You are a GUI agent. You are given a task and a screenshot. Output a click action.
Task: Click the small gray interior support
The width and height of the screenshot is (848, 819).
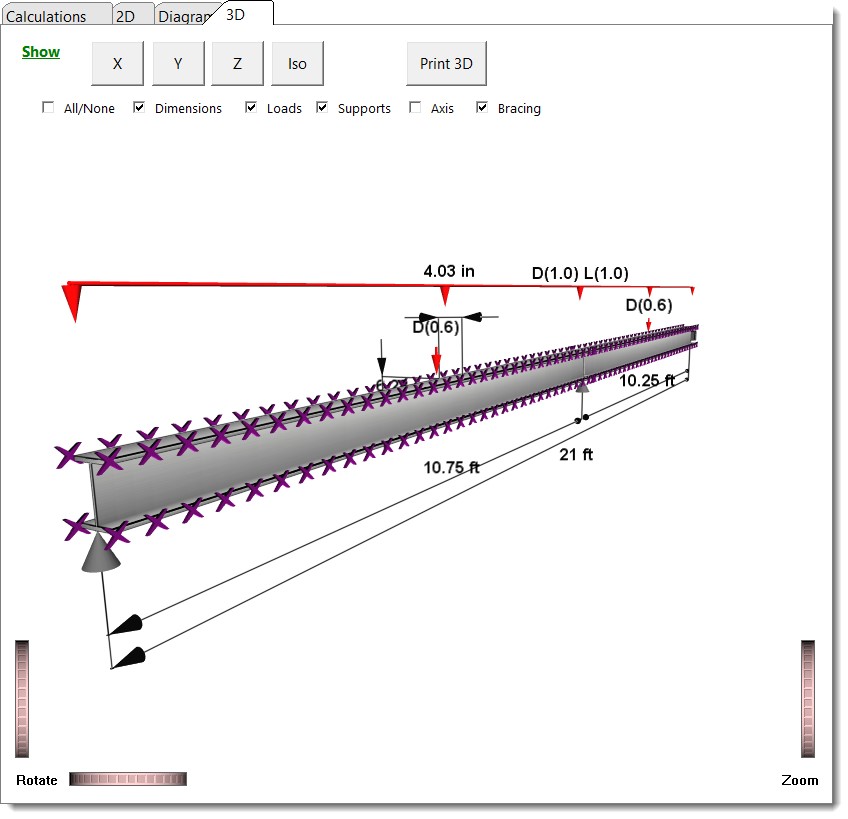click(x=582, y=386)
